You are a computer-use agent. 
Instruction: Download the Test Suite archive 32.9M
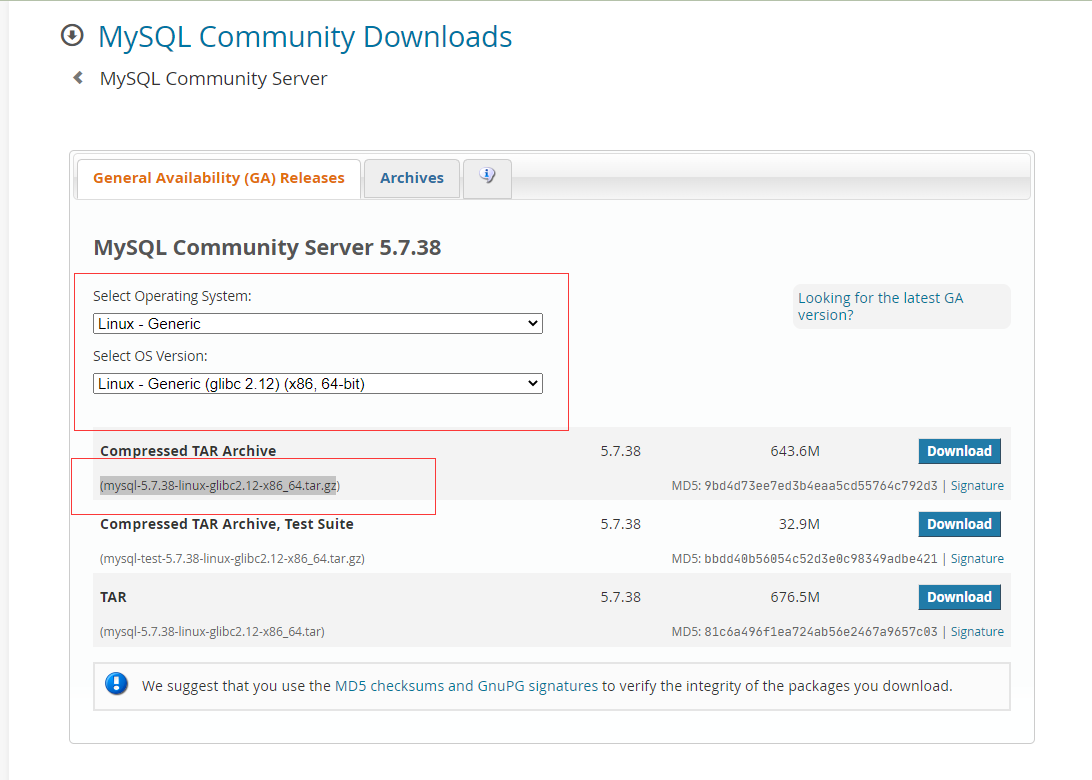click(x=959, y=524)
